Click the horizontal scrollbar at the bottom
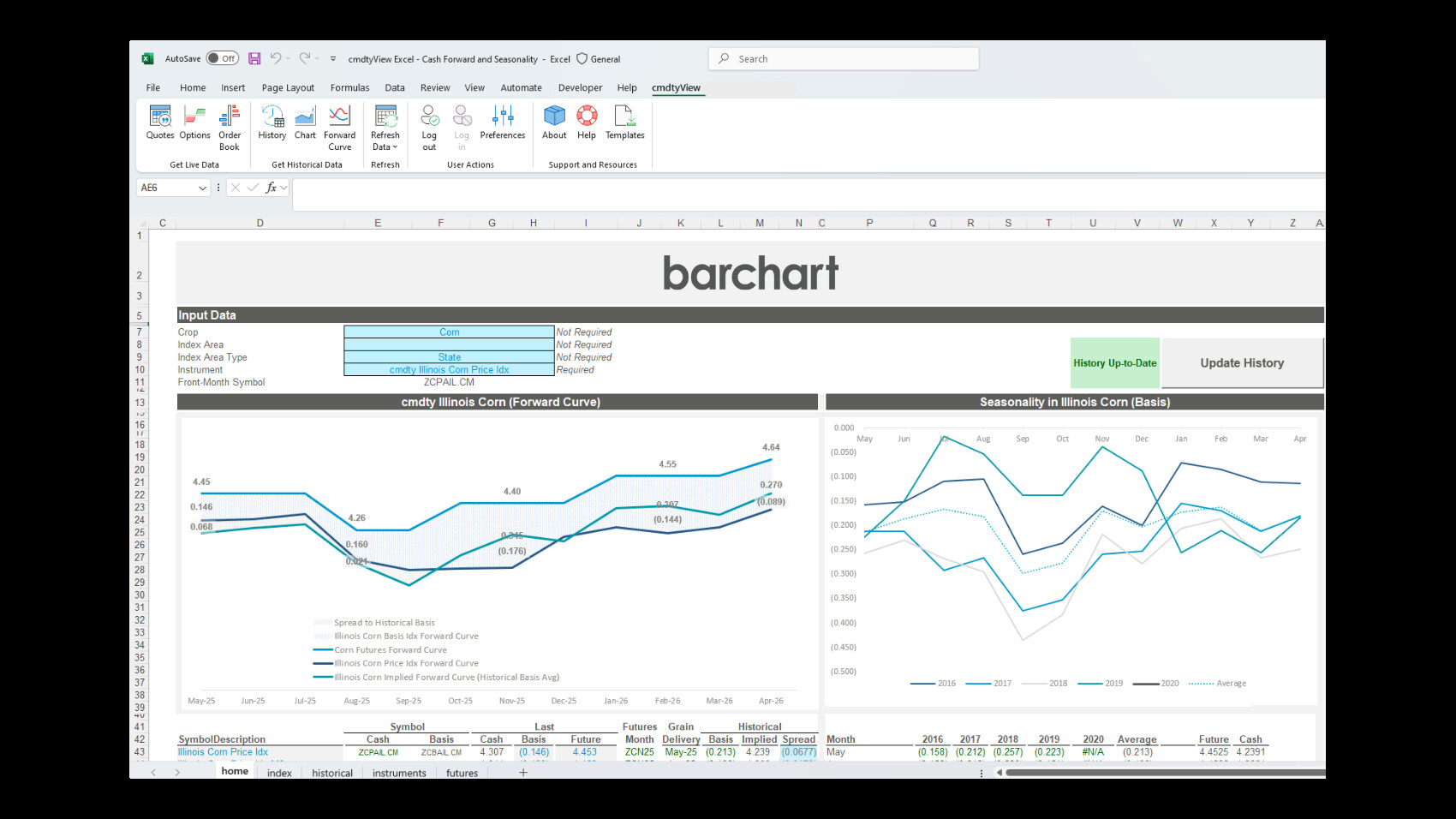Image resolution: width=1456 pixels, height=819 pixels. click(x=1165, y=773)
